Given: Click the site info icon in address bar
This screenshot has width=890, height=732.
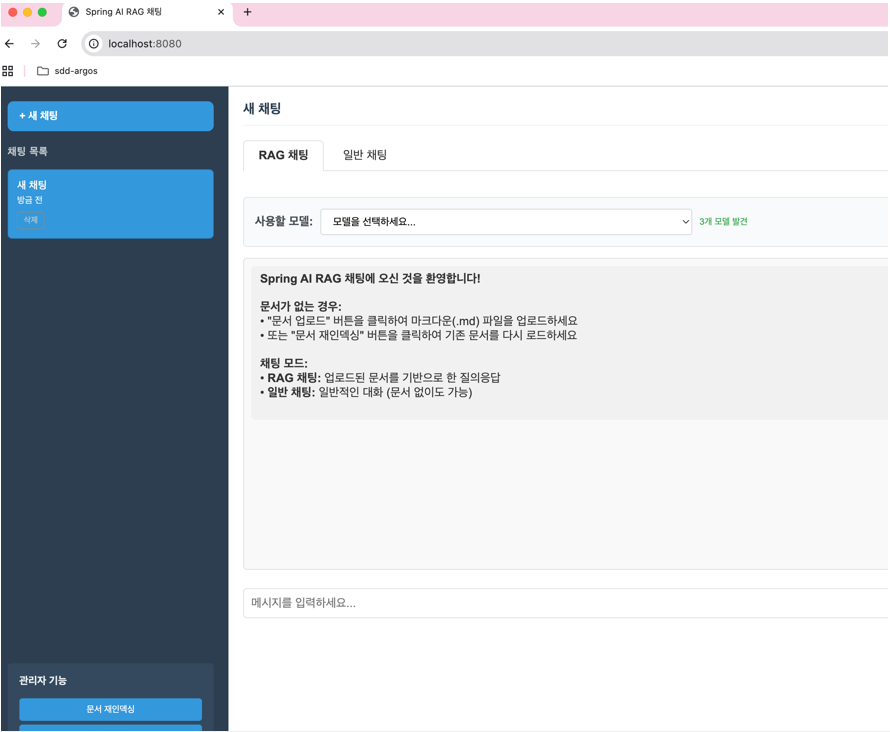Looking at the screenshot, I should [93, 44].
